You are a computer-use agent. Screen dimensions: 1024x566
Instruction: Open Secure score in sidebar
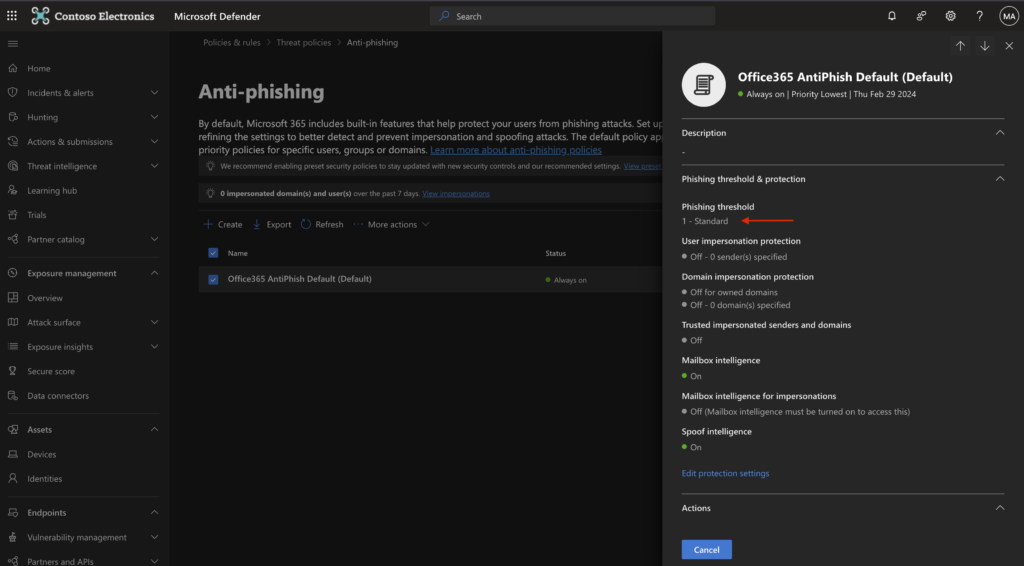coord(50,372)
